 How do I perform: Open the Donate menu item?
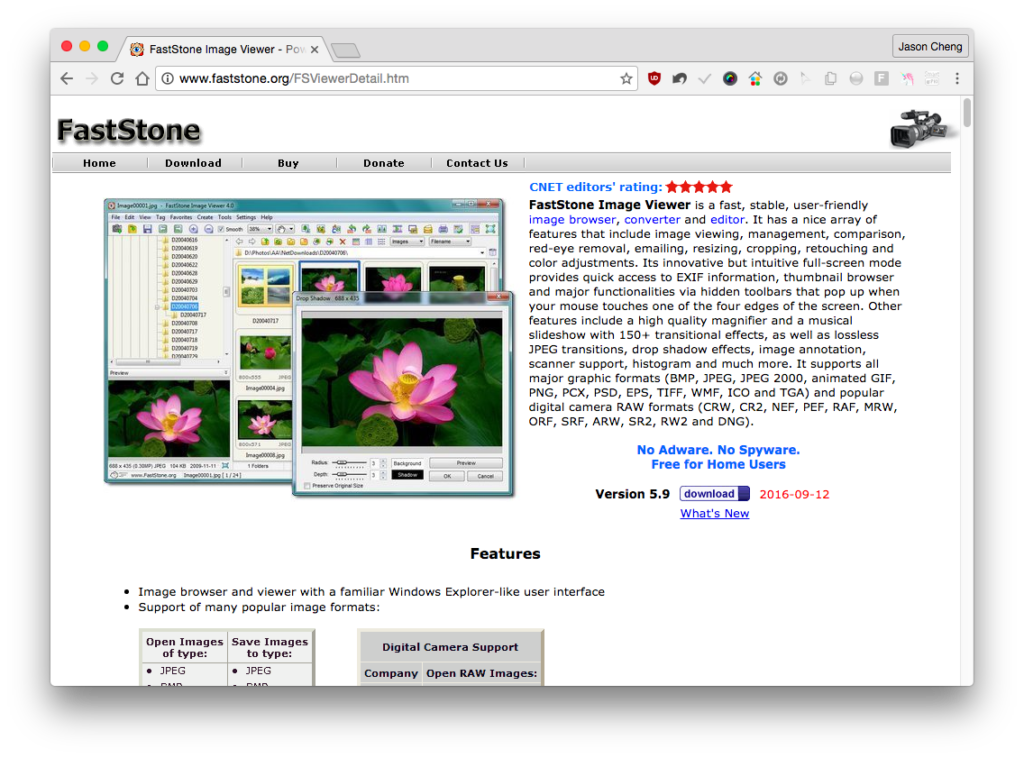pos(383,163)
